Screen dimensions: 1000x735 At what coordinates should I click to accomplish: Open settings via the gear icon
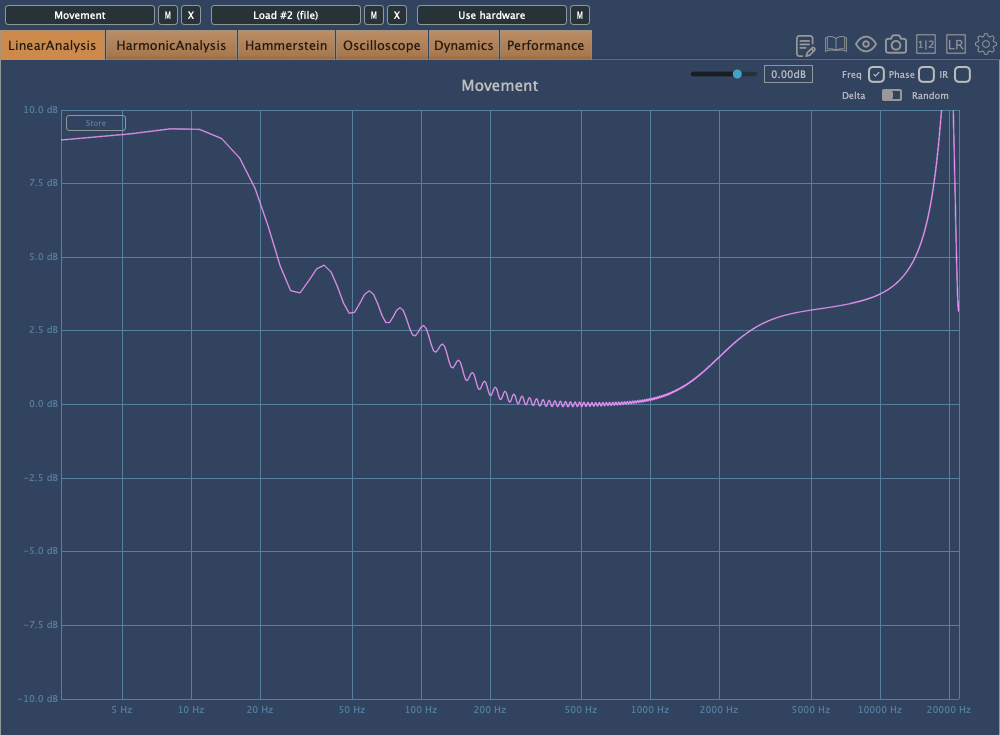986,45
